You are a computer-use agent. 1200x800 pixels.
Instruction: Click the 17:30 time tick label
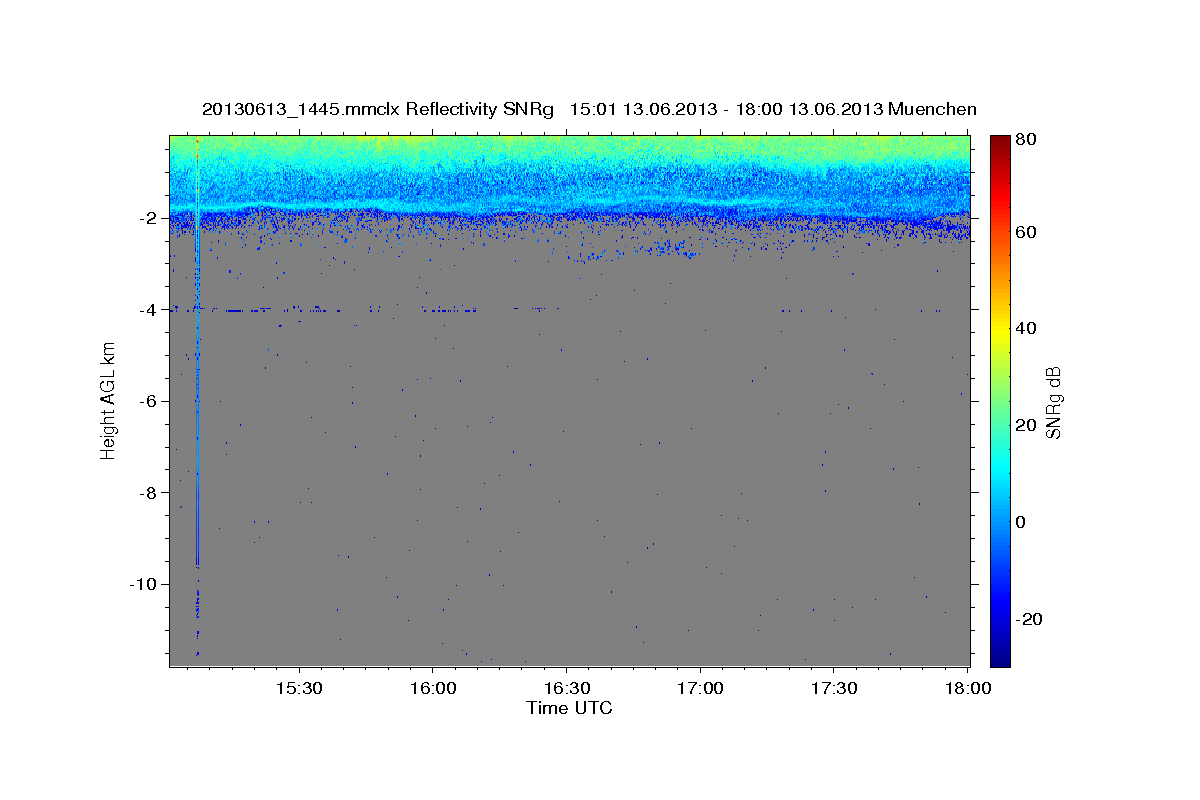click(x=834, y=689)
